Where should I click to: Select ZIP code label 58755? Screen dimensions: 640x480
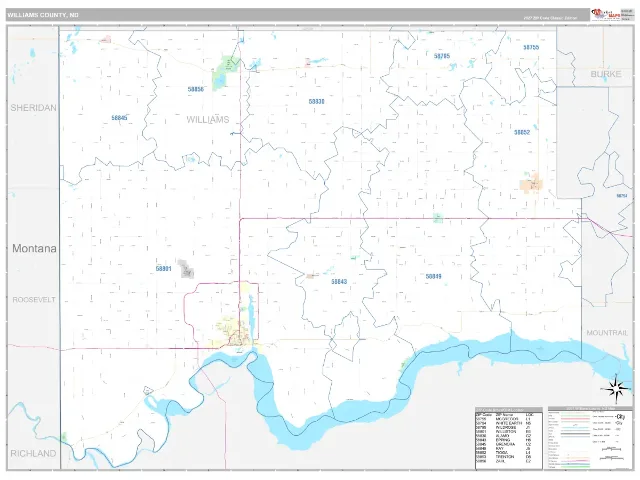pos(531,48)
